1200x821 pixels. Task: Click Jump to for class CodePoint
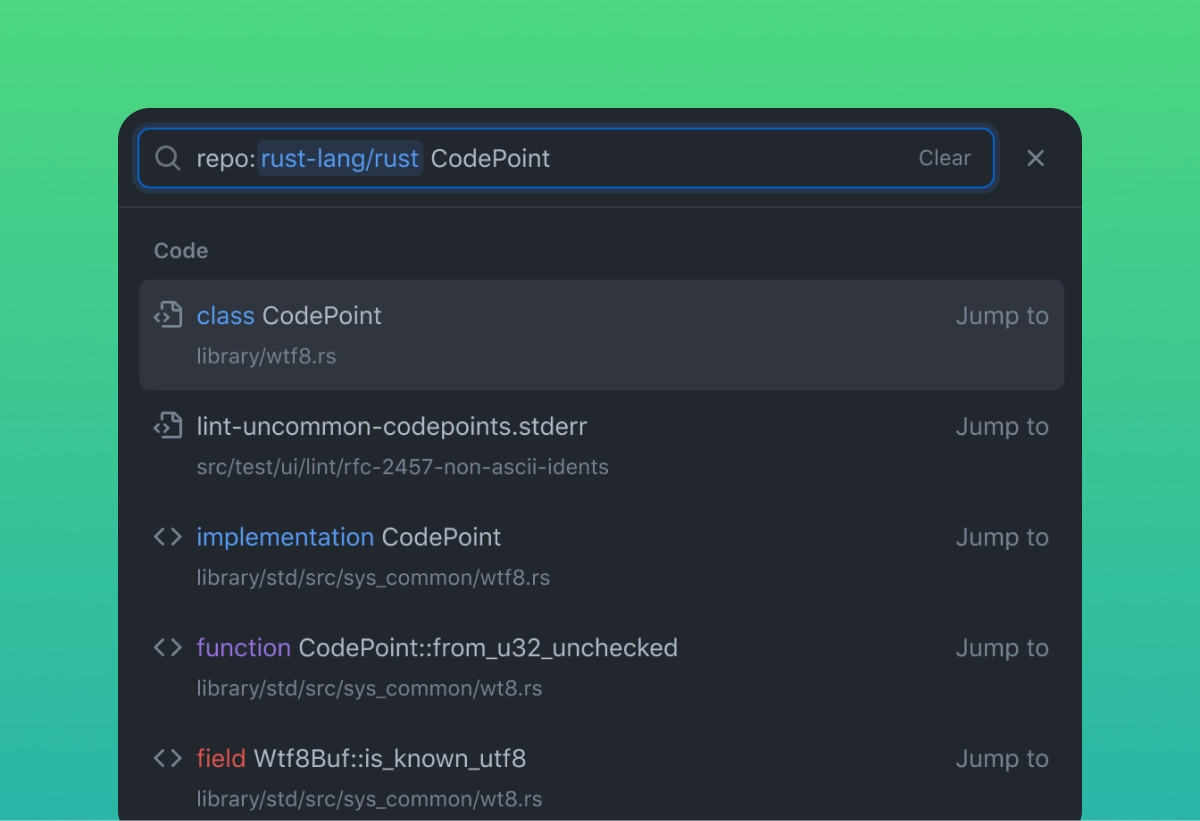[1002, 316]
